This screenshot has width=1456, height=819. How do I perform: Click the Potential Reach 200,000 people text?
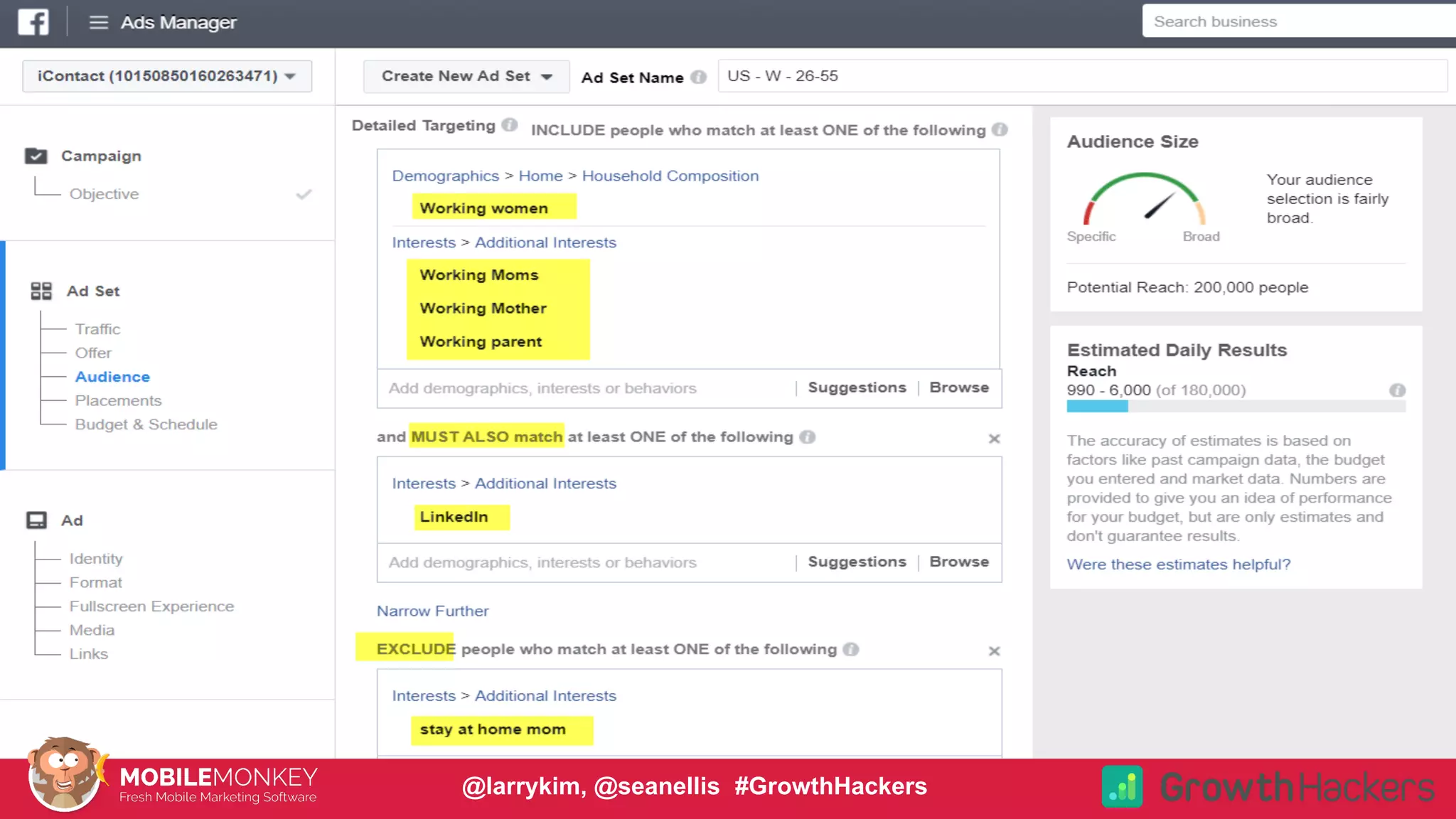coord(1187,287)
